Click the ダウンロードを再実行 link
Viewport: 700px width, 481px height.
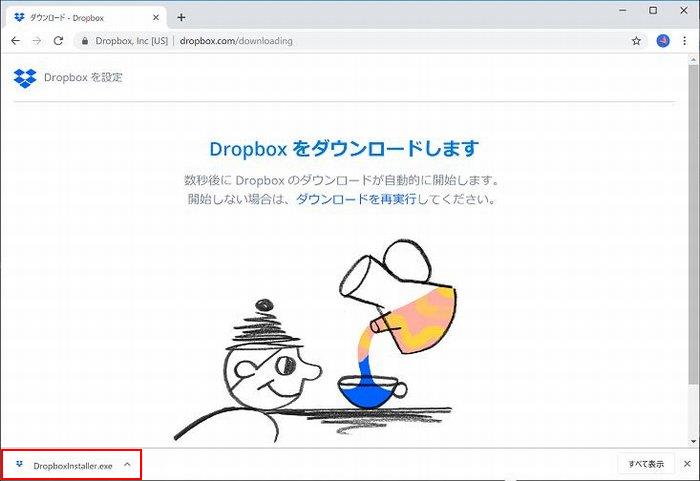click(x=356, y=199)
